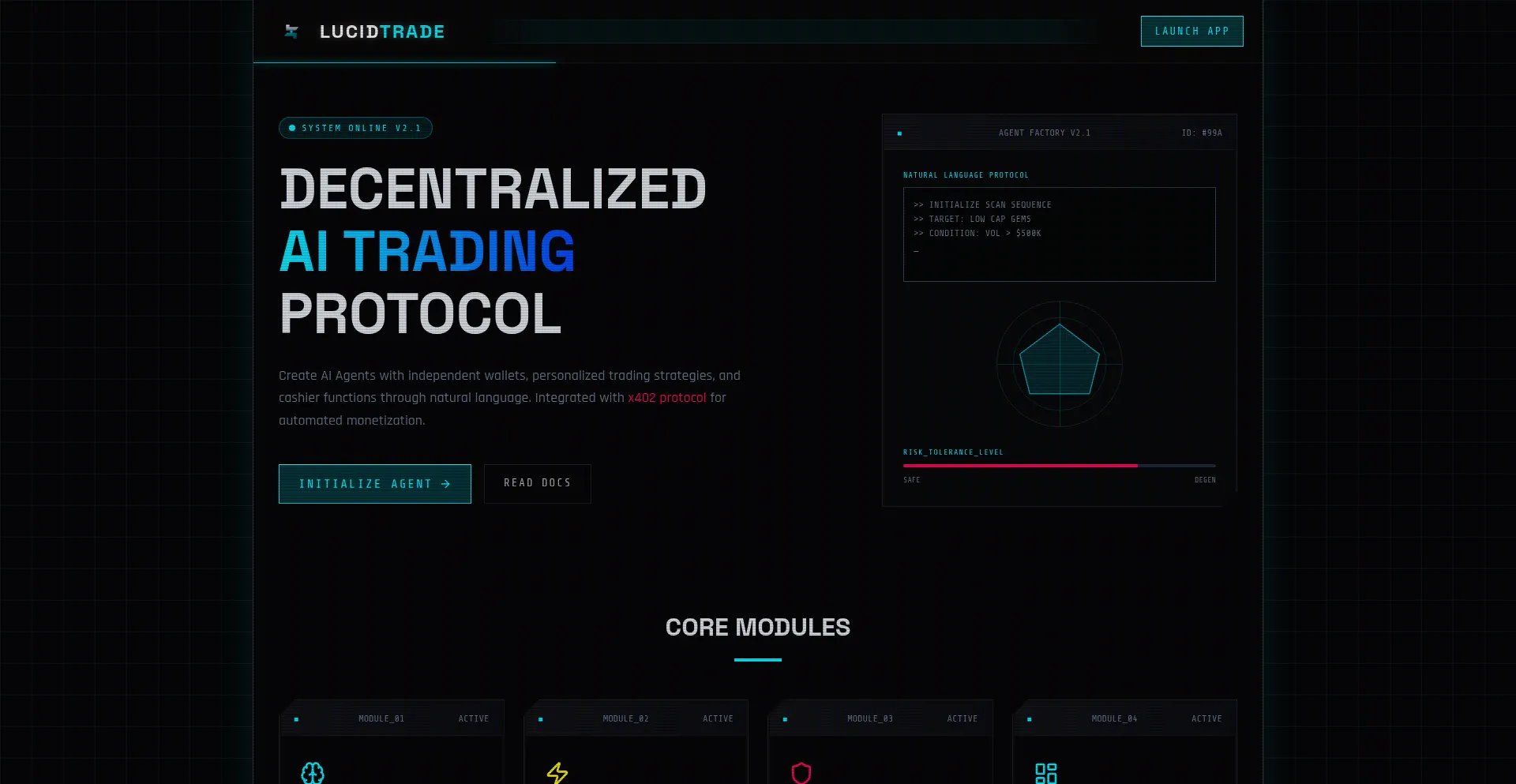1516x784 pixels.
Task: Click the lightning bolt icon in MODULE_02
Action: coord(558,774)
